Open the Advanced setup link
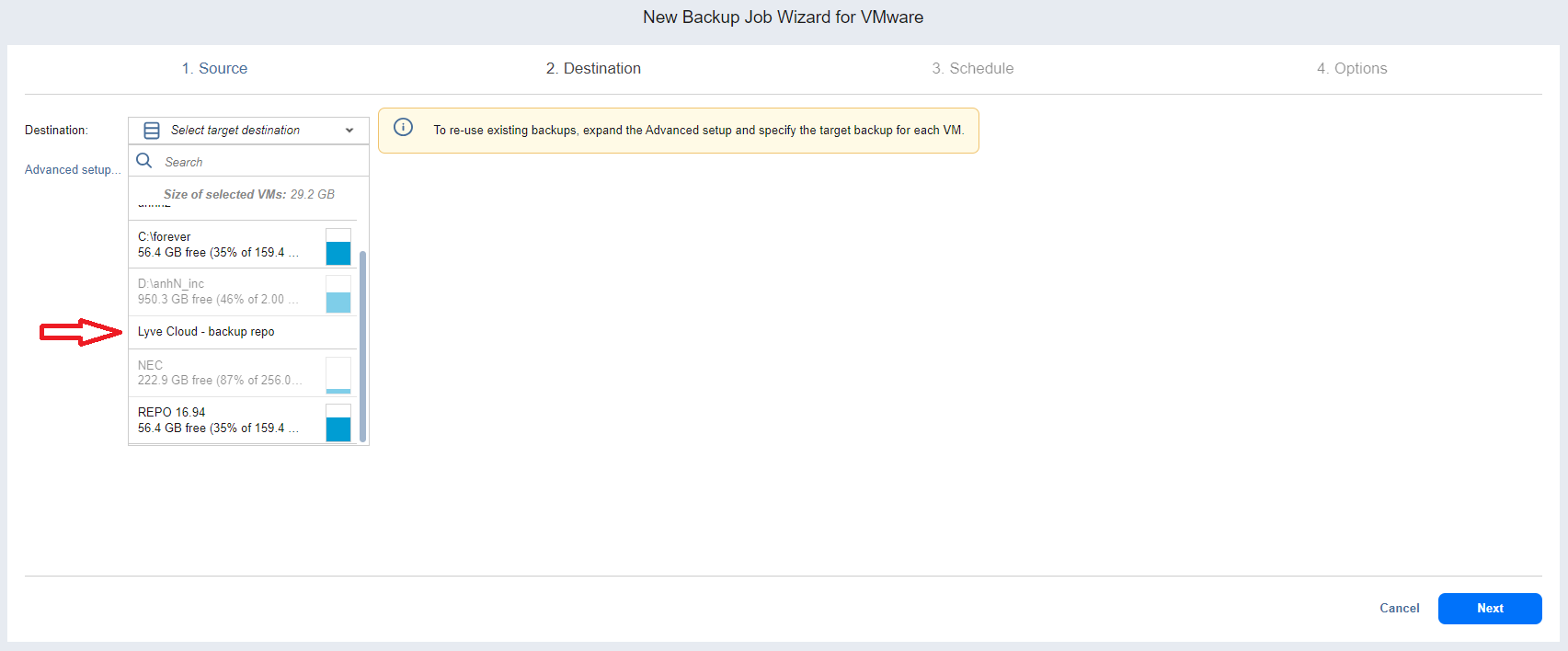 (x=72, y=170)
